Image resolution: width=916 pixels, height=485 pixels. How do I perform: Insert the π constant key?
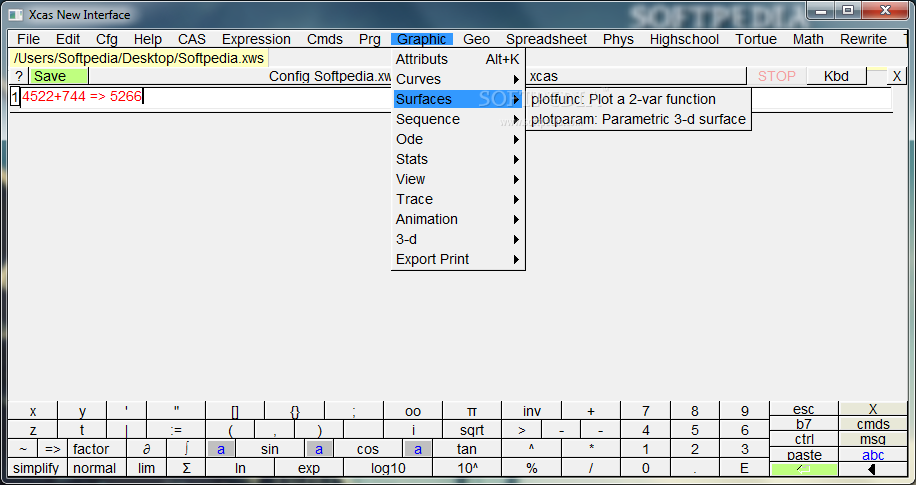tap(472, 411)
